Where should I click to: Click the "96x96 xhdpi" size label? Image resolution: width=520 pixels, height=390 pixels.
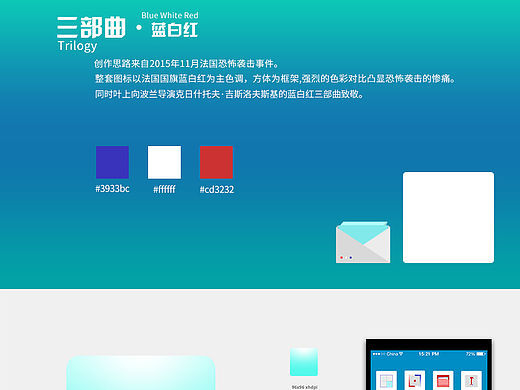[x=304, y=387]
